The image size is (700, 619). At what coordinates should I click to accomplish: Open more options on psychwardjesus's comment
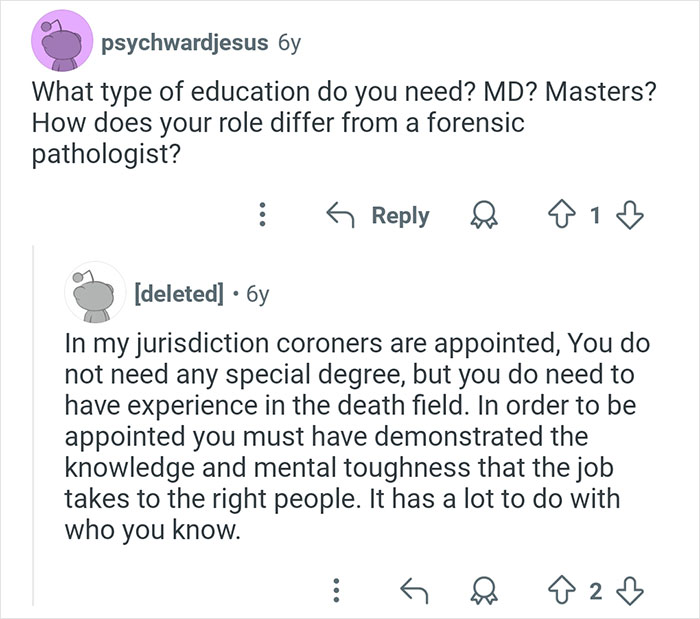262,215
